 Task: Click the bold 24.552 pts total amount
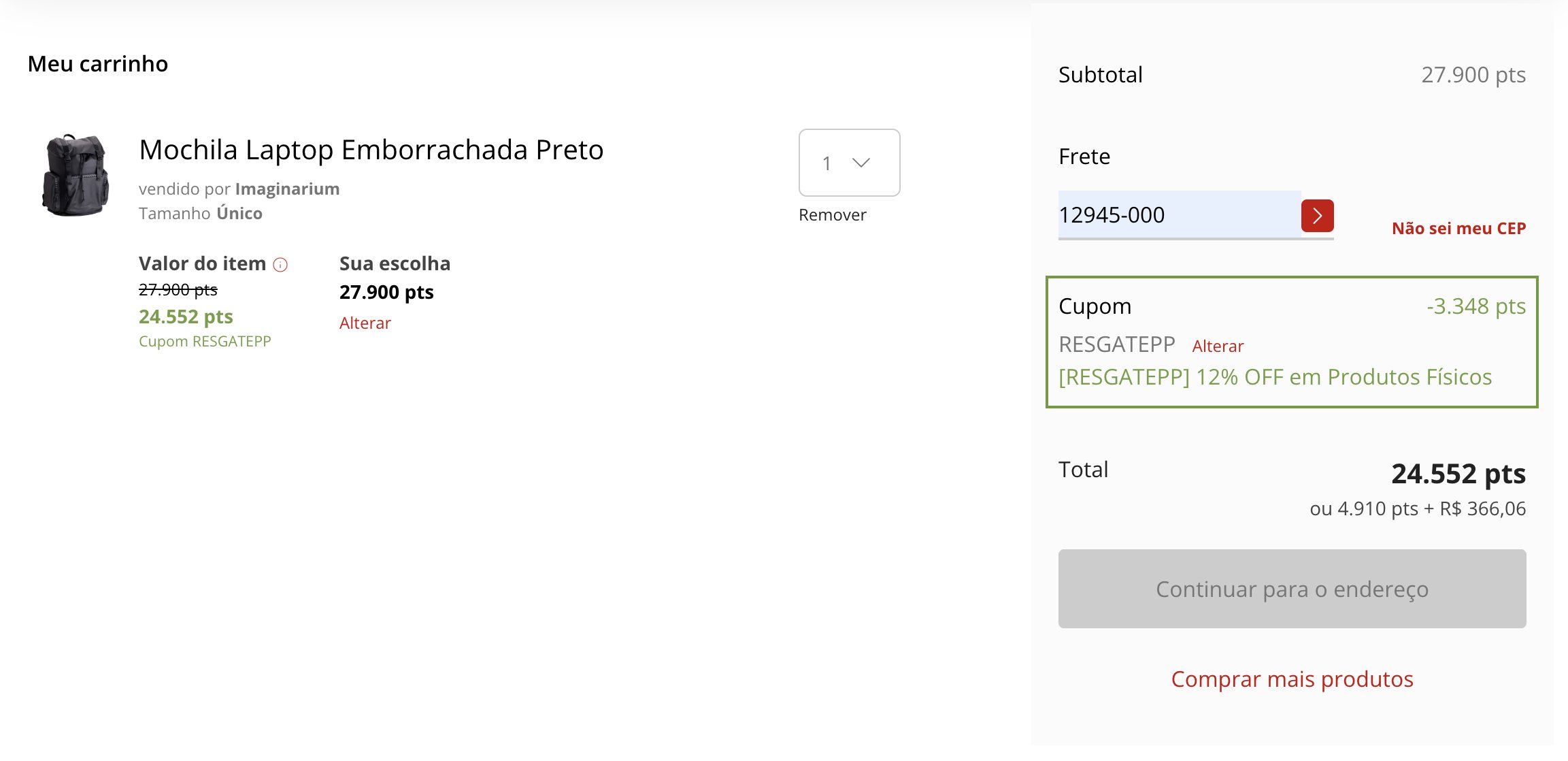click(x=1458, y=474)
